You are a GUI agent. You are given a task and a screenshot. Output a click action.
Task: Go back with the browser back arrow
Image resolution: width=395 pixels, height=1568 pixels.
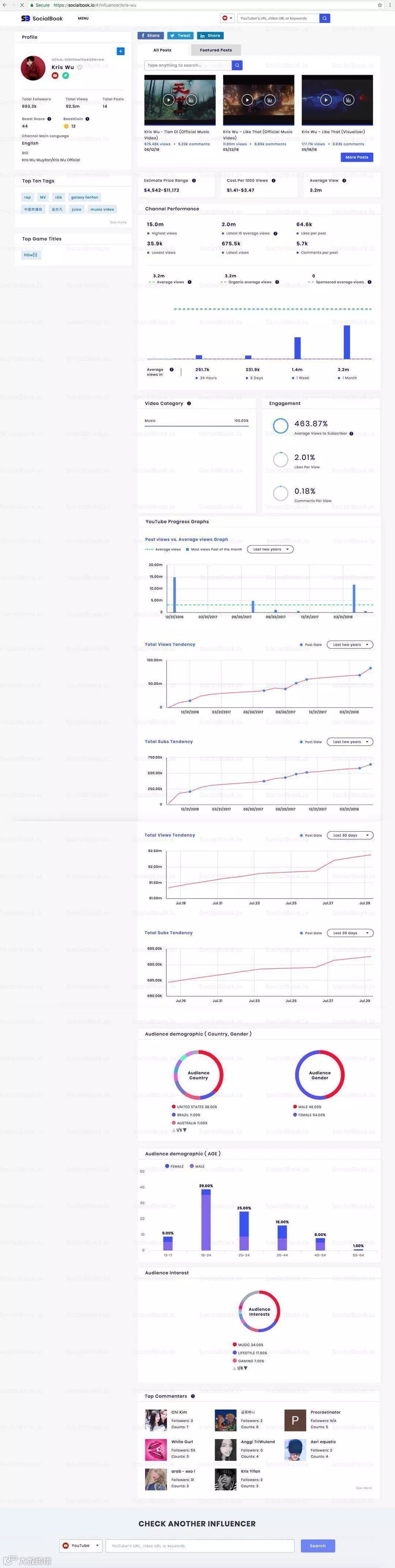coord(4,5)
